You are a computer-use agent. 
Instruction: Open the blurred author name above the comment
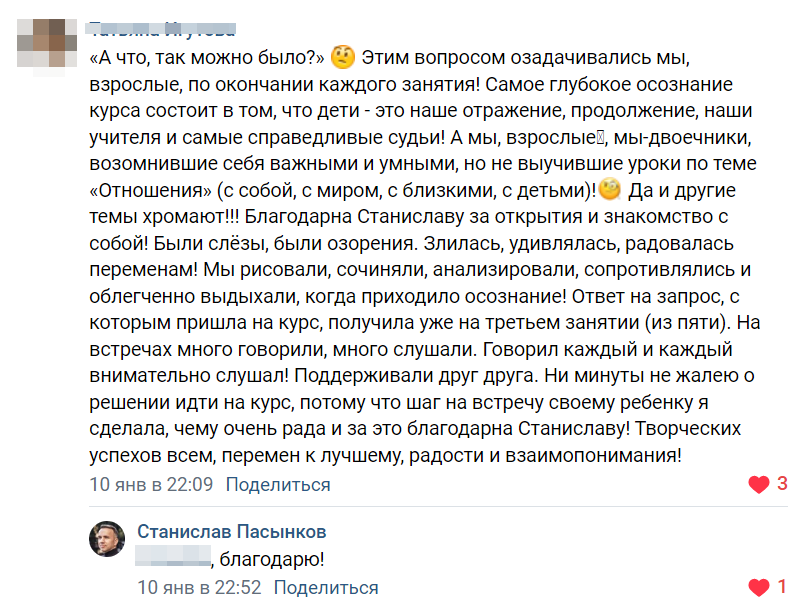(x=162, y=30)
